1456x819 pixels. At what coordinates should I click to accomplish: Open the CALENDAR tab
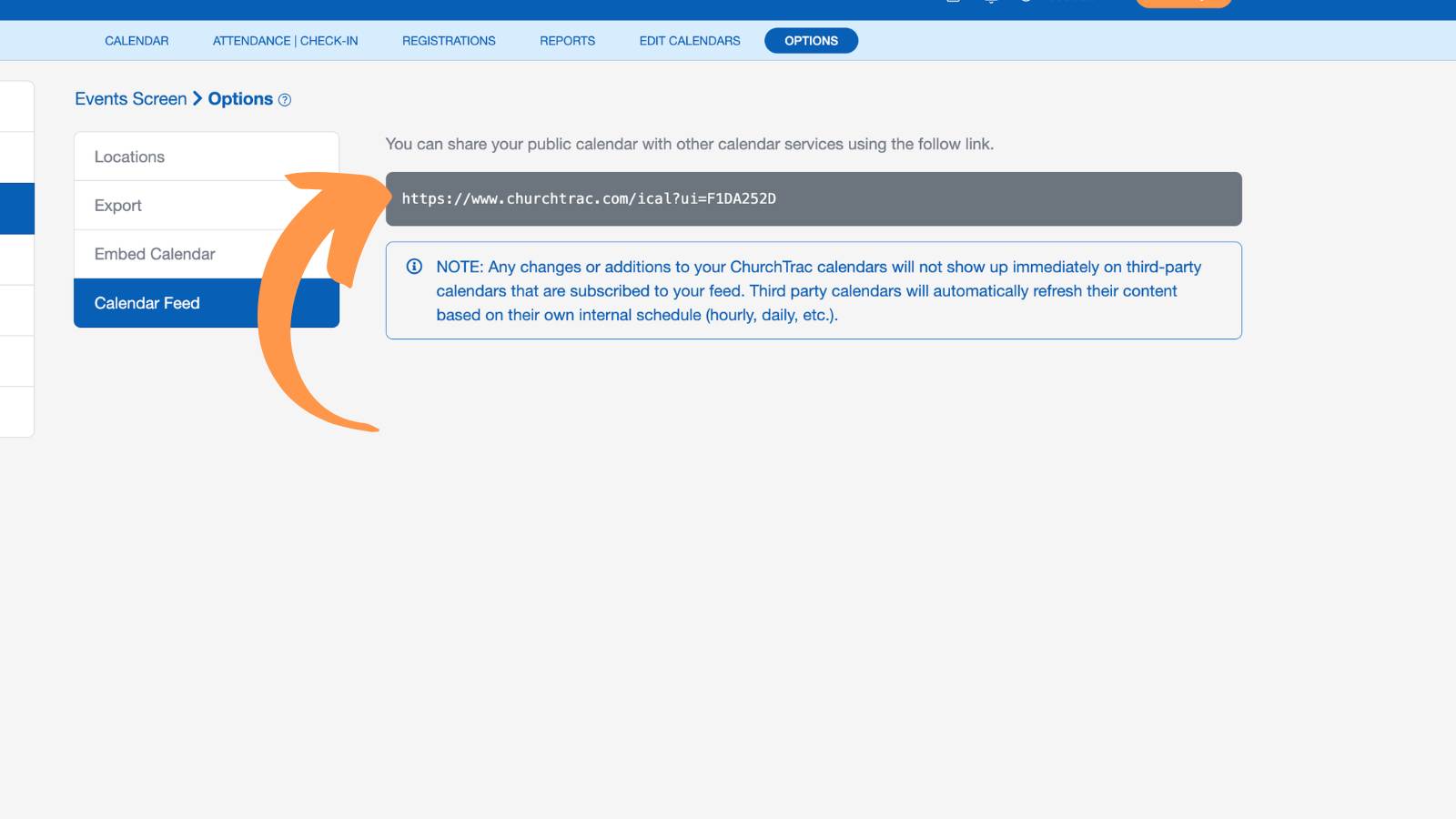tap(136, 41)
